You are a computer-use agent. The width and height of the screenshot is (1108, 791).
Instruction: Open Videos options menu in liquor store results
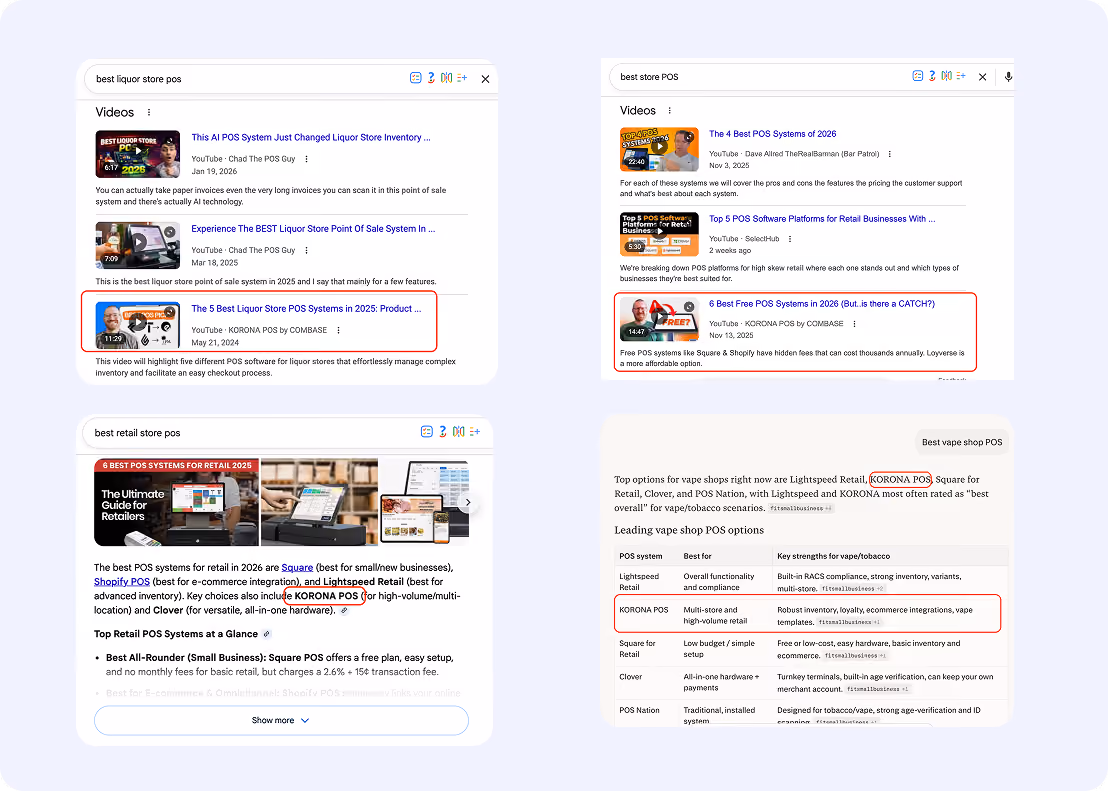click(x=148, y=112)
